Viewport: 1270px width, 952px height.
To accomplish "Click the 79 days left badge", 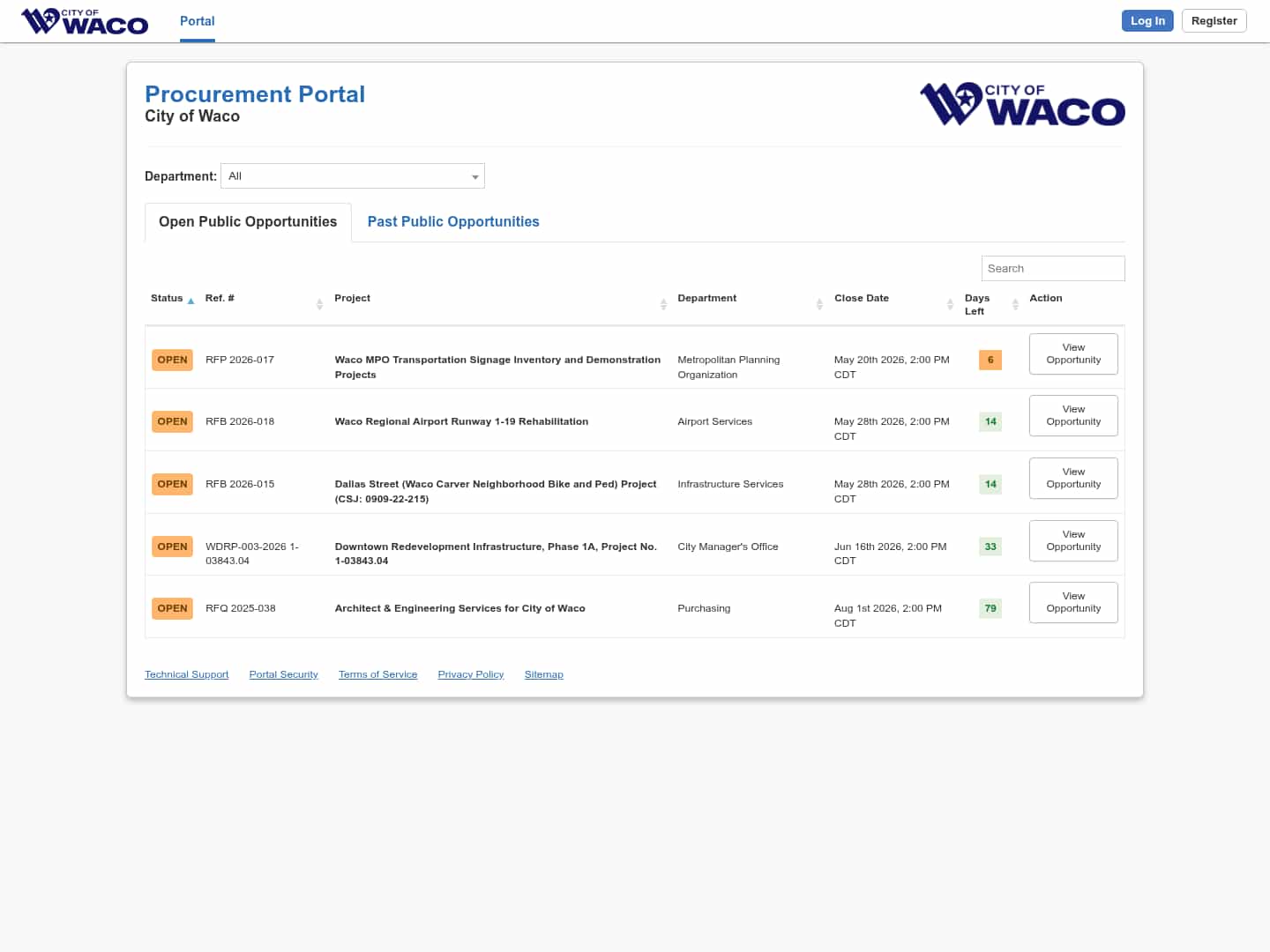I will (990, 608).
